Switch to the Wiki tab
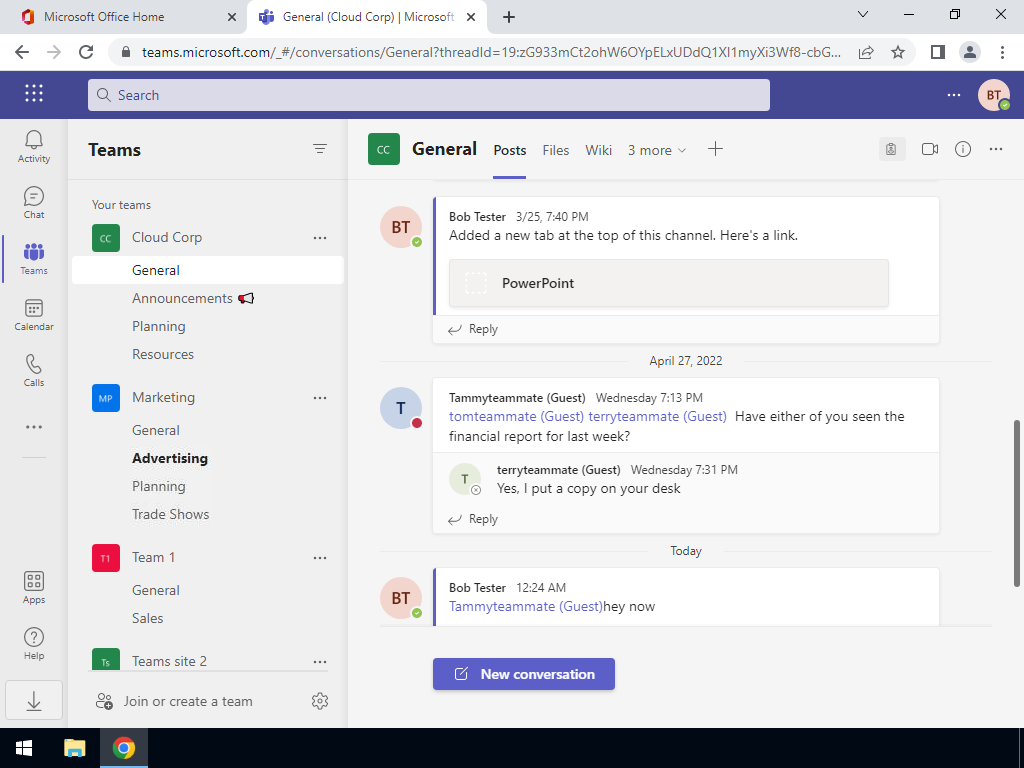1024x768 pixels. point(598,150)
